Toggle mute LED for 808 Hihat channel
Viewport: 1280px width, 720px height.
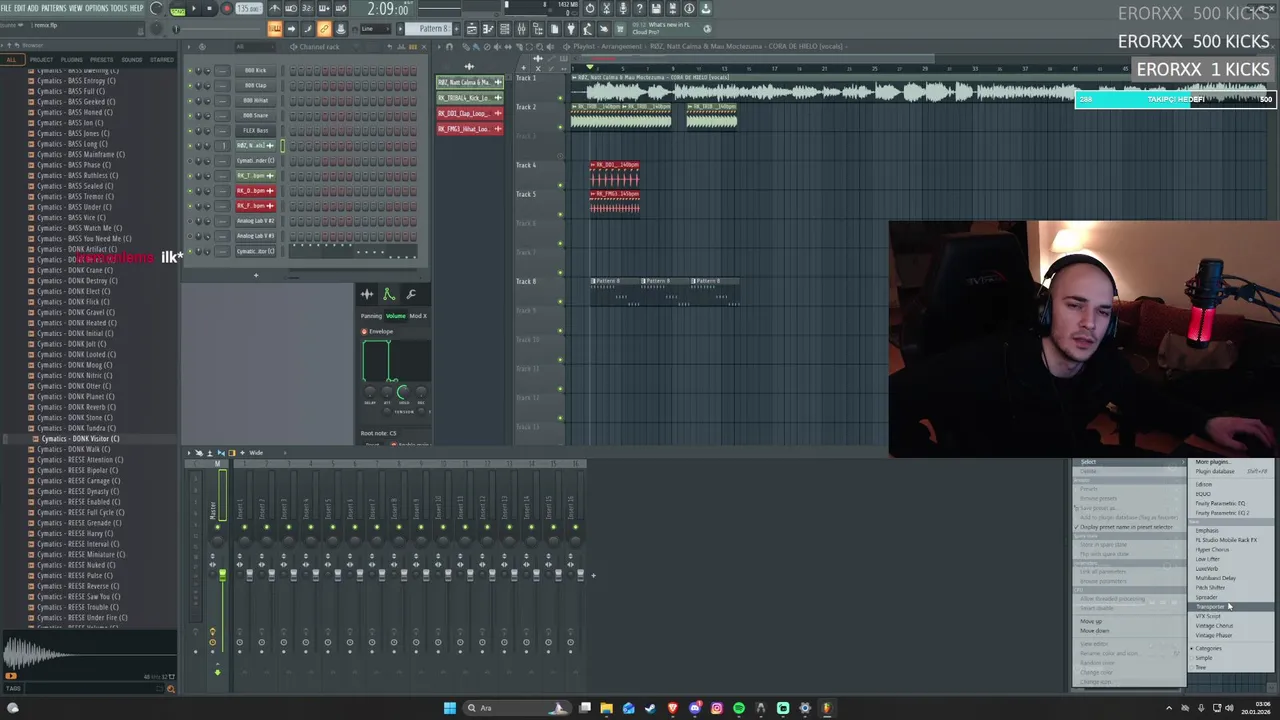190,101
